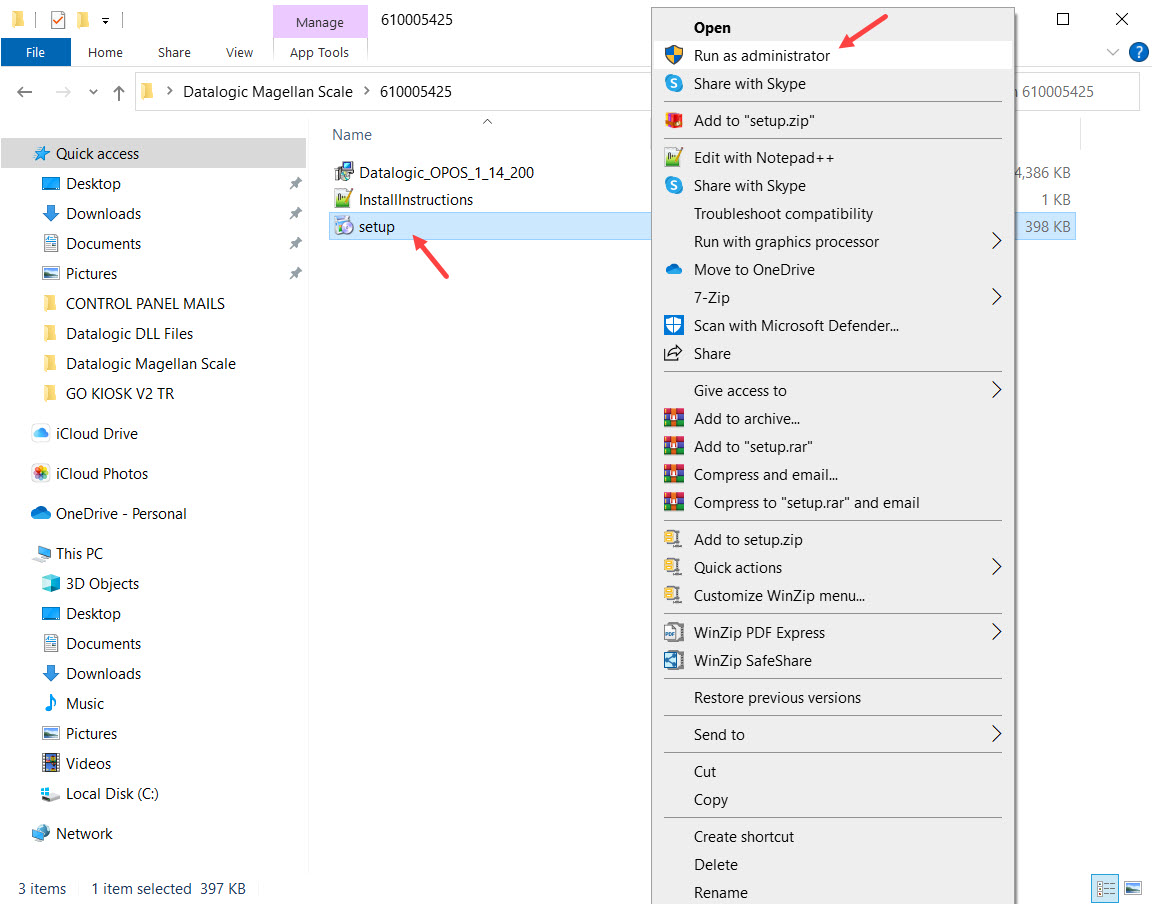This screenshot has height=904, width=1153.
Task: Click Datalogic Magellan Scale in the address bar
Action: coord(268,92)
